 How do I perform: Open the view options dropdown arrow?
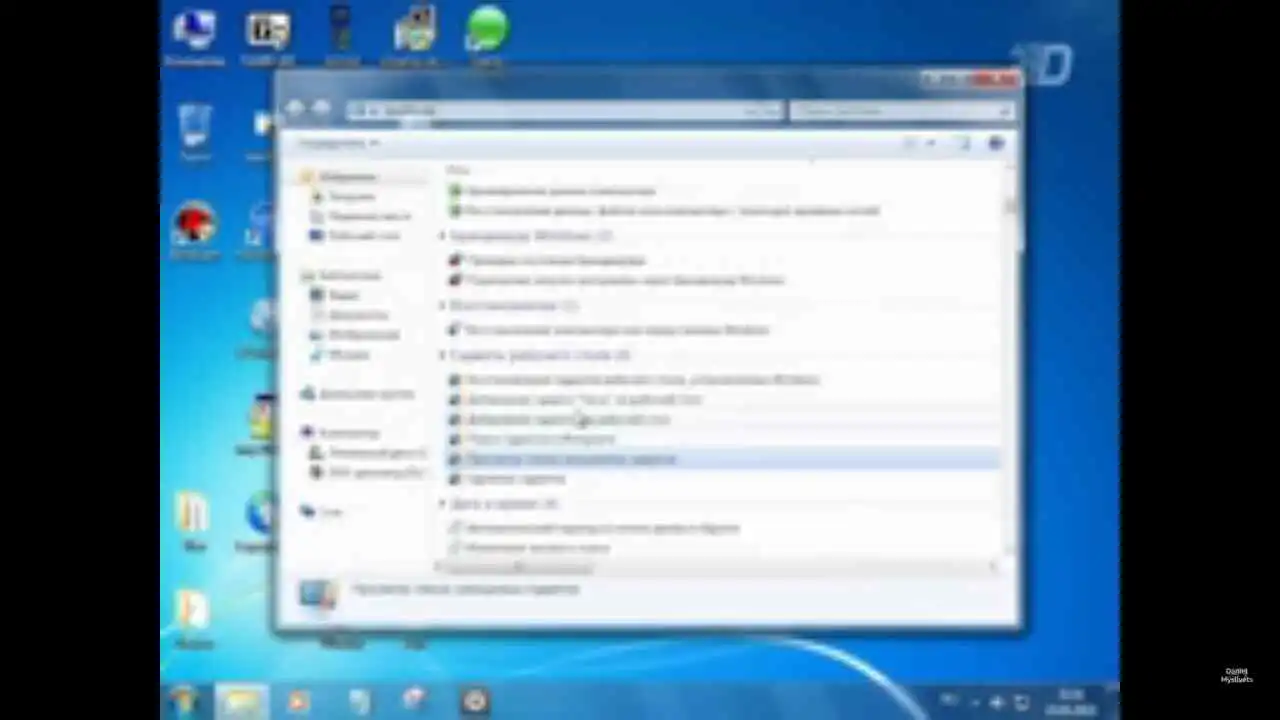click(x=930, y=144)
